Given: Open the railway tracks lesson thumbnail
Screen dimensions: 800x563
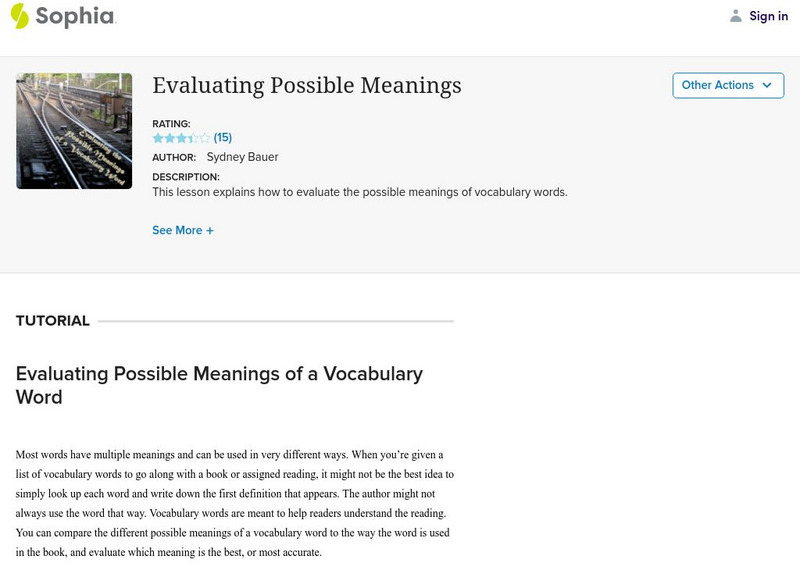Looking at the screenshot, I should point(74,131).
